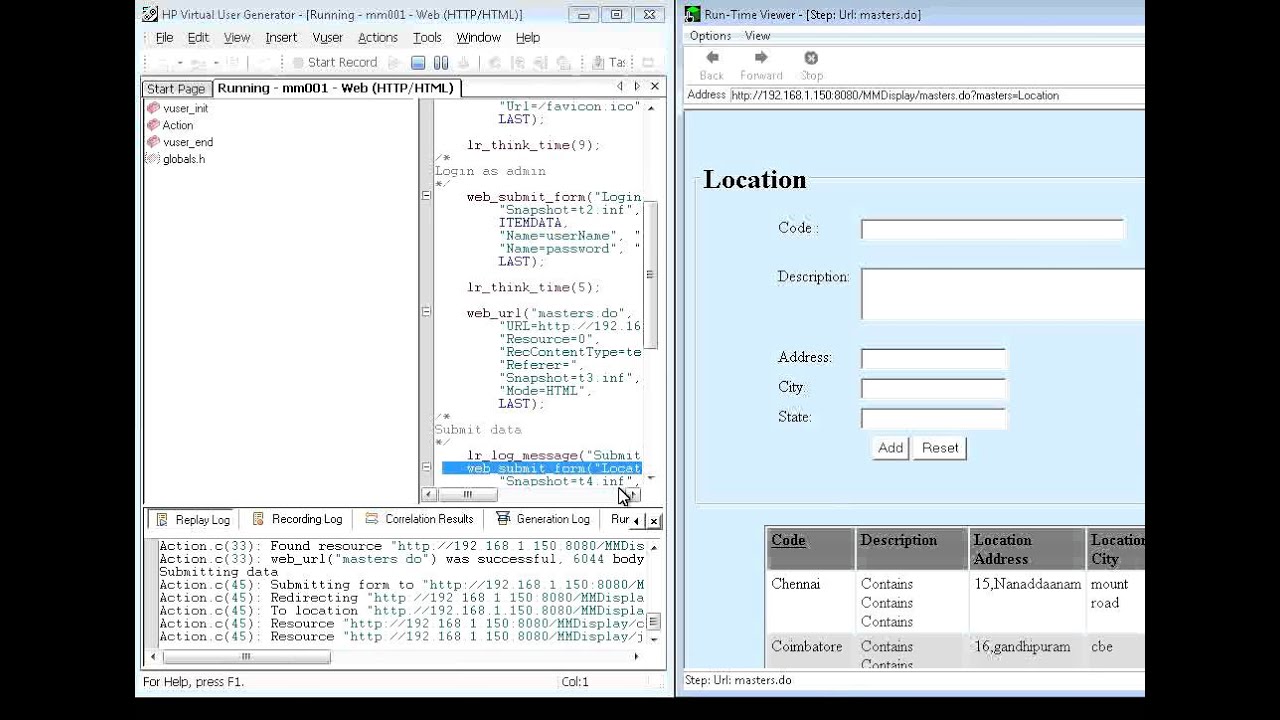The height and width of the screenshot is (720, 1280).
Task: Click the Recording Log tab icon
Action: coord(258,519)
